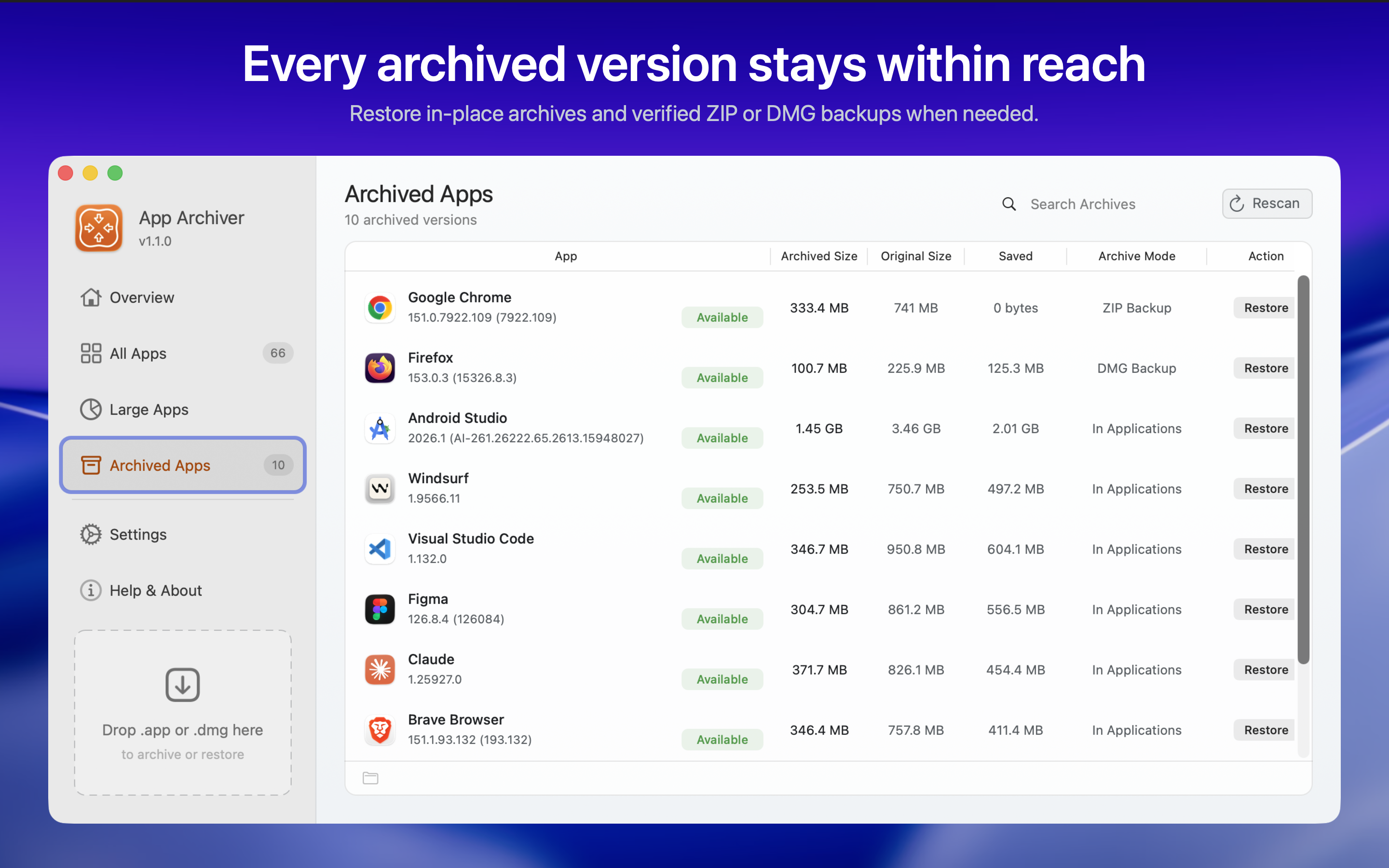Sort by Archived Size column header
This screenshot has width=1389, height=868.
tap(818, 256)
